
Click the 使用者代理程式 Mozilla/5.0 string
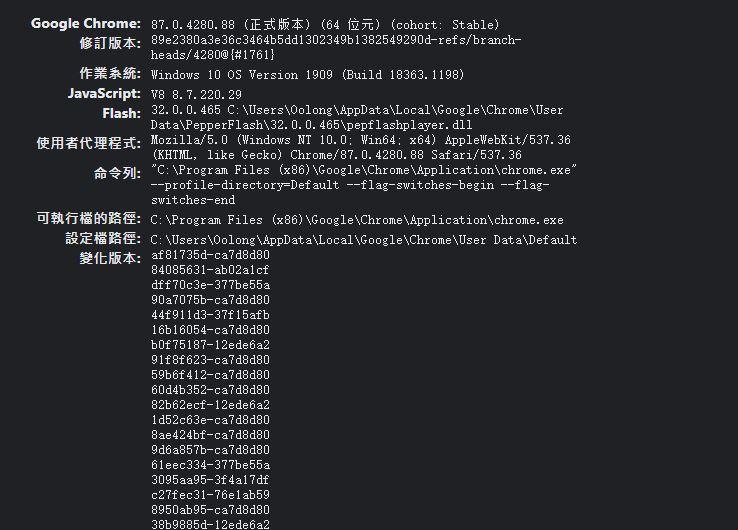(x=361, y=147)
